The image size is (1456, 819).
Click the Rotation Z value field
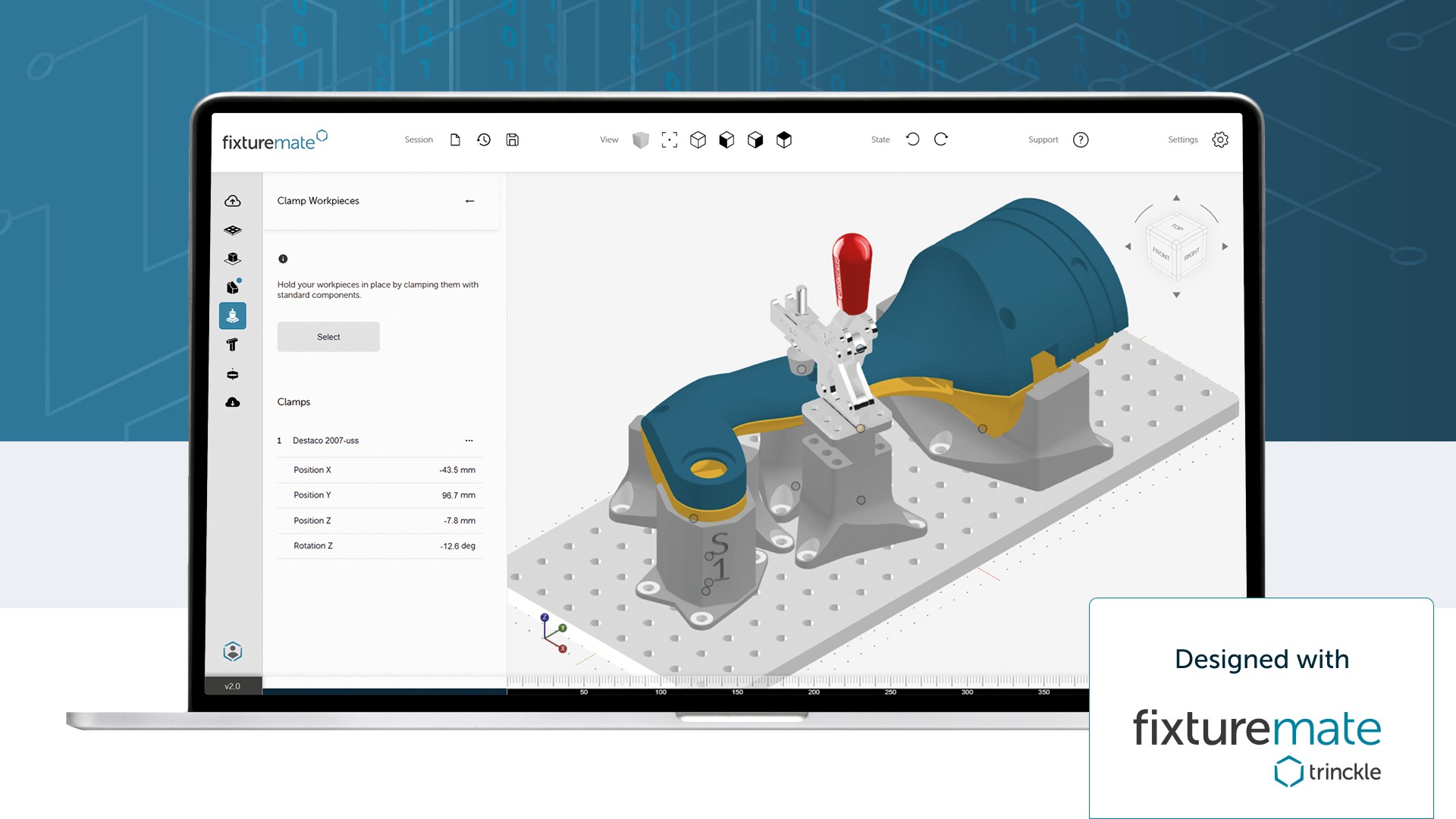(457, 546)
